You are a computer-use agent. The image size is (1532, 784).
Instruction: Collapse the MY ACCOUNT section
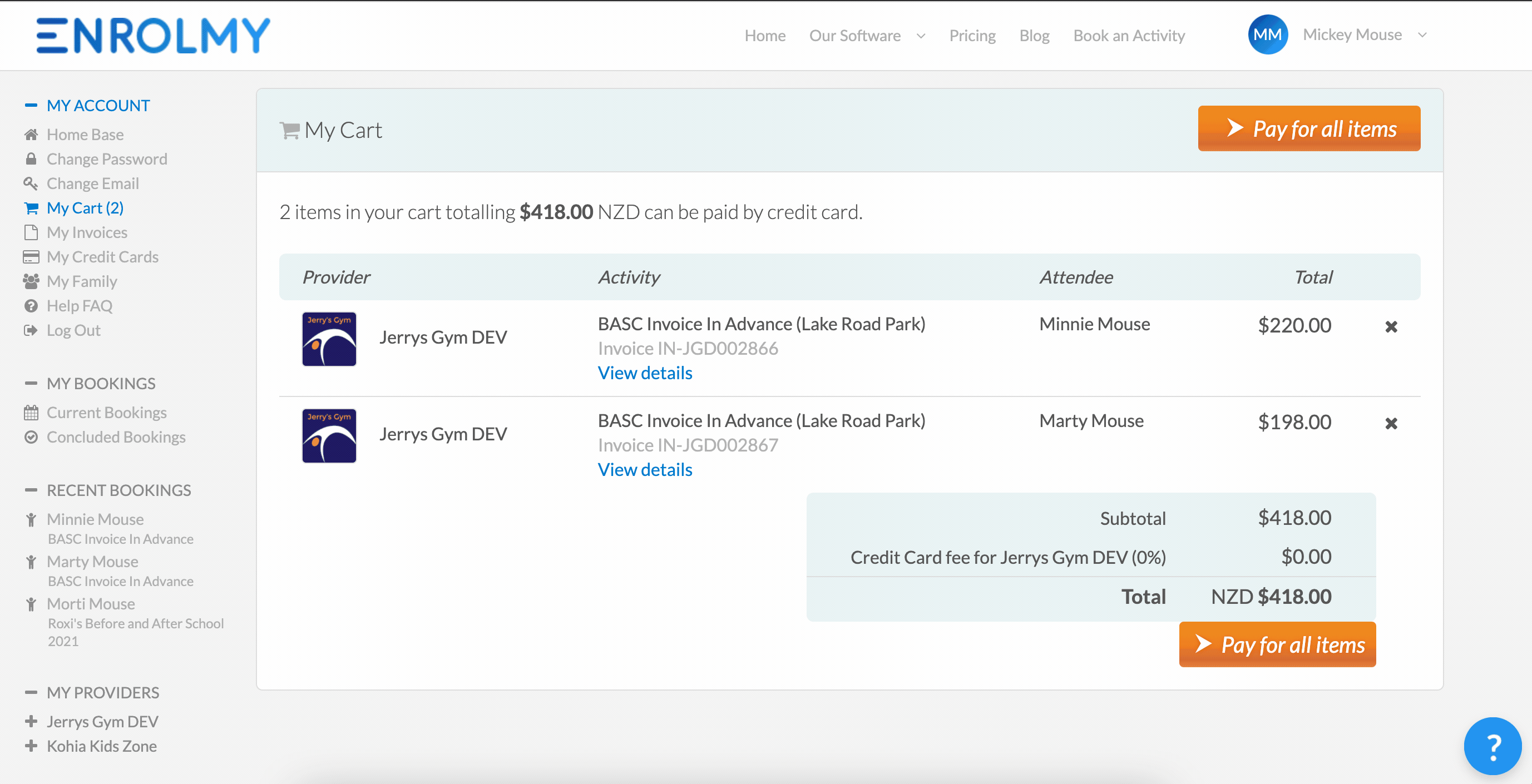coord(31,105)
